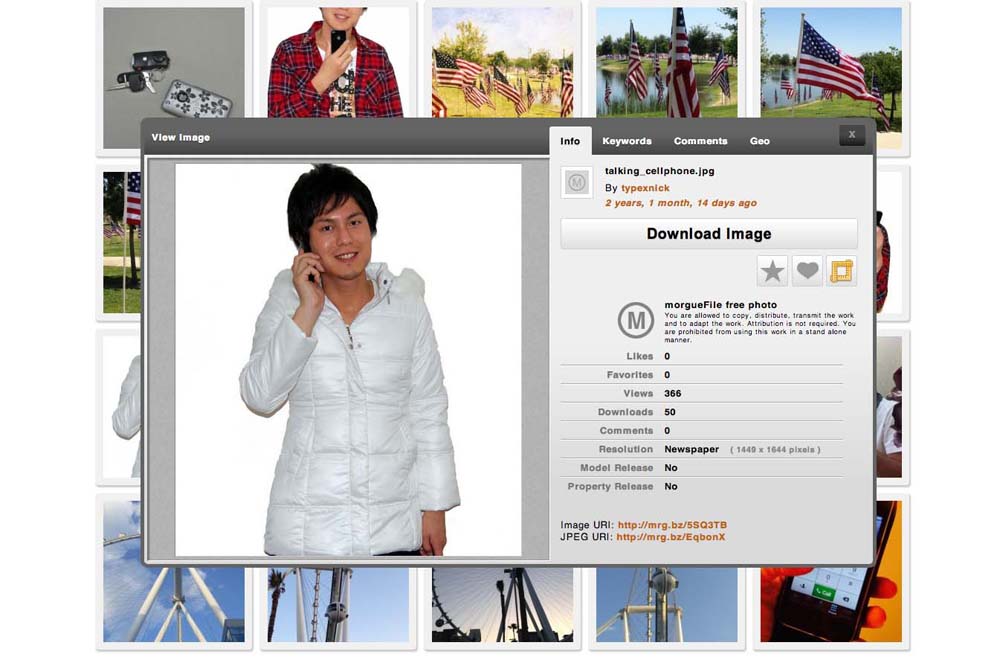Open the typexnick author link
Viewport: 1000px width, 657px height.
click(x=645, y=188)
